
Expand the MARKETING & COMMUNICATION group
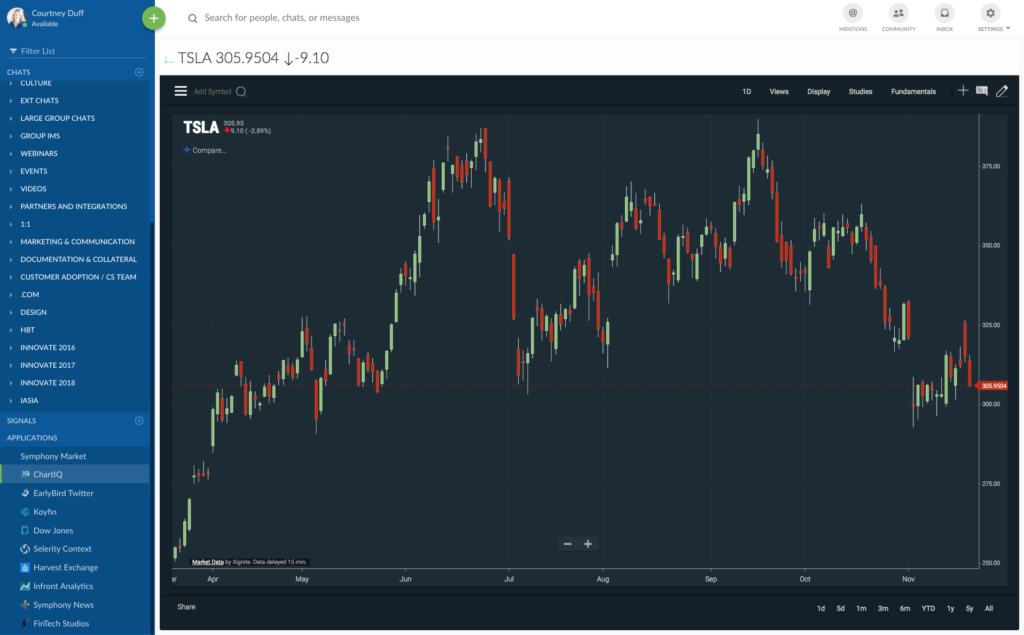click(x=10, y=242)
